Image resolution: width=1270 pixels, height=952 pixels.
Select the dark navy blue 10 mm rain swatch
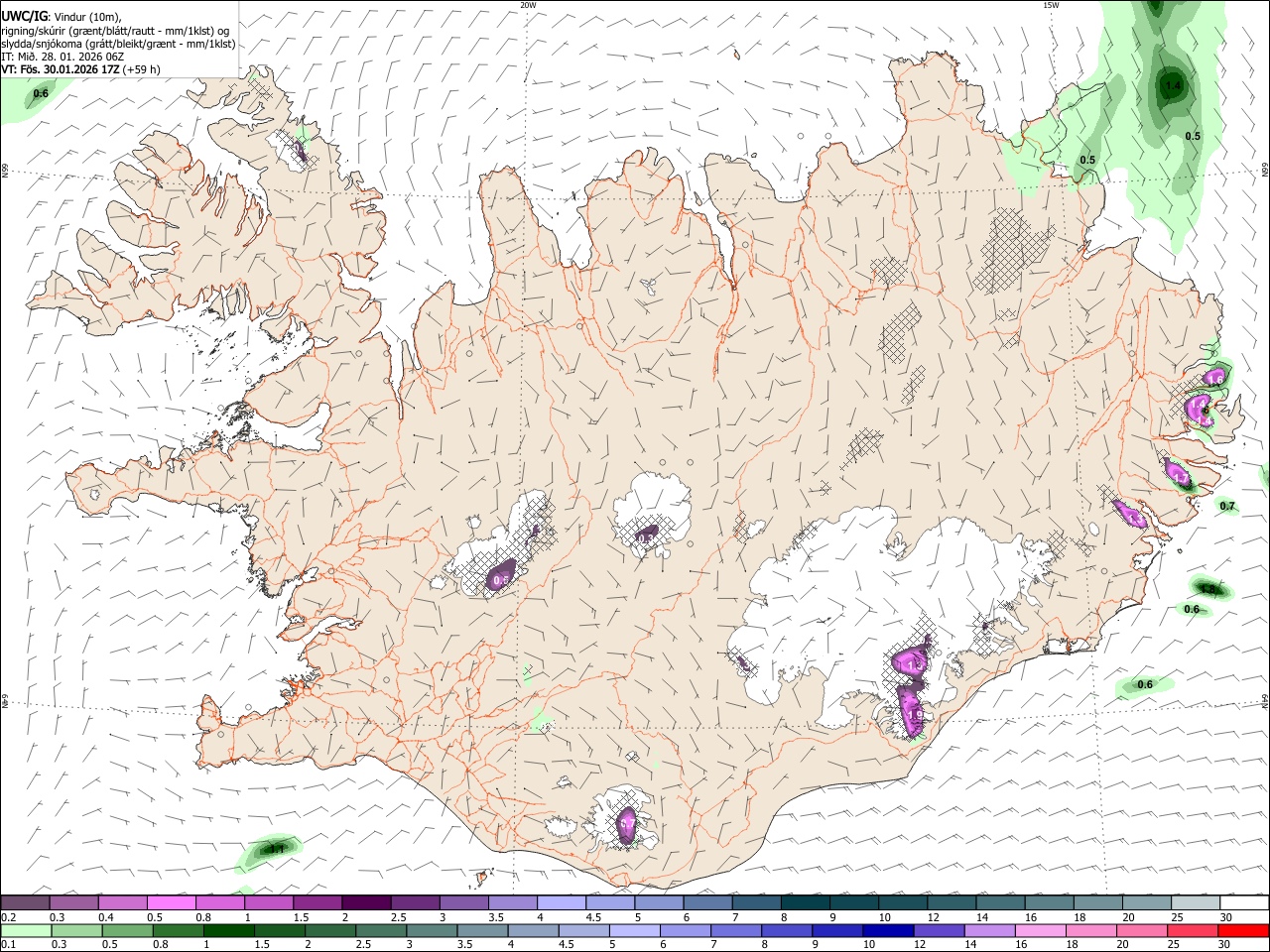pyautogui.click(x=887, y=930)
